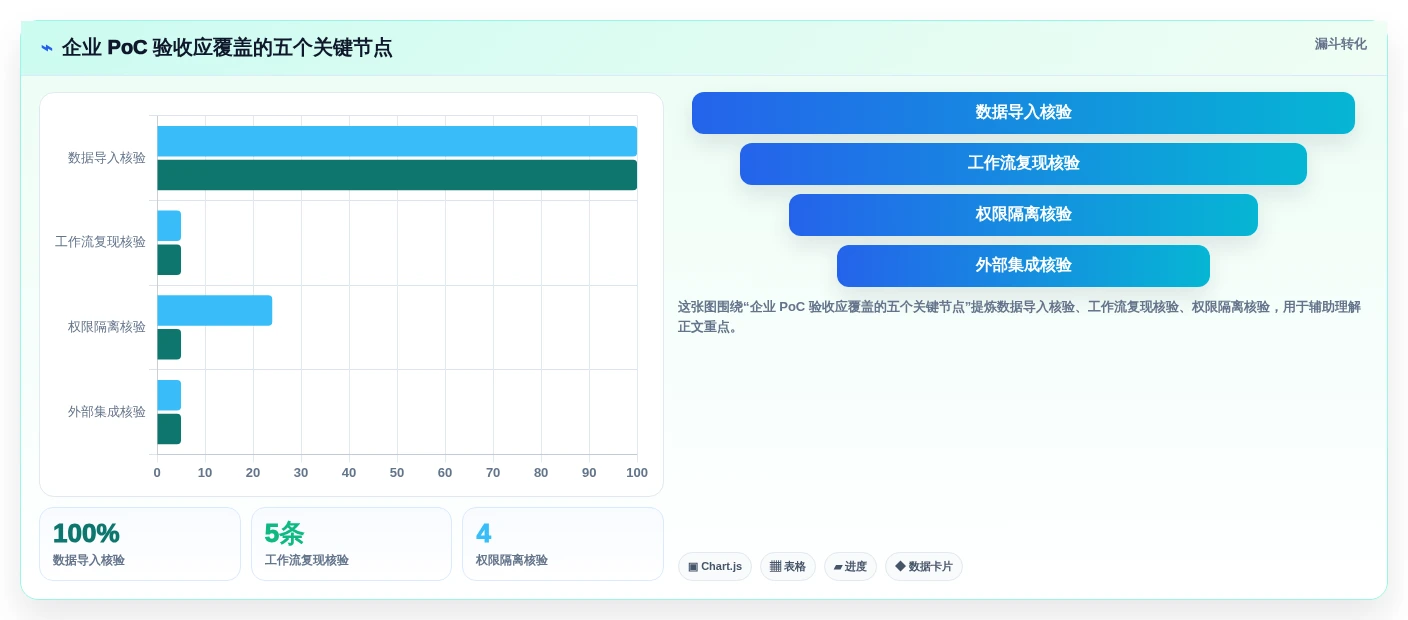Click the light blue 数据导入核验 bar
This screenshot has width=1408, height=620.
[397, 141]
